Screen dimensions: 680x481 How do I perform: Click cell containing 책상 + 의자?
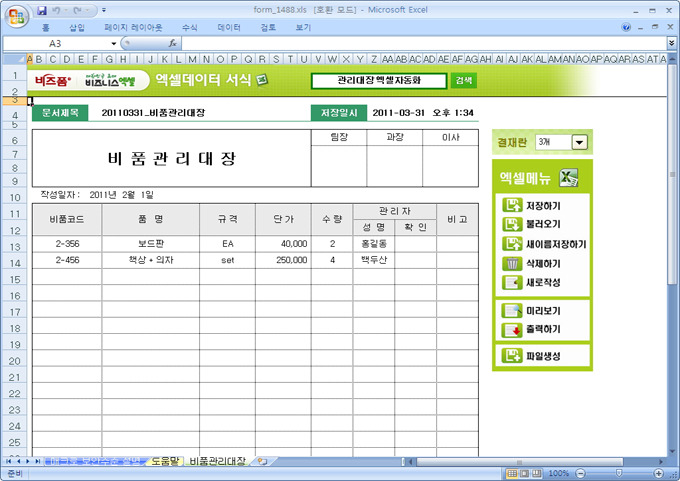[x=151, y=260]
